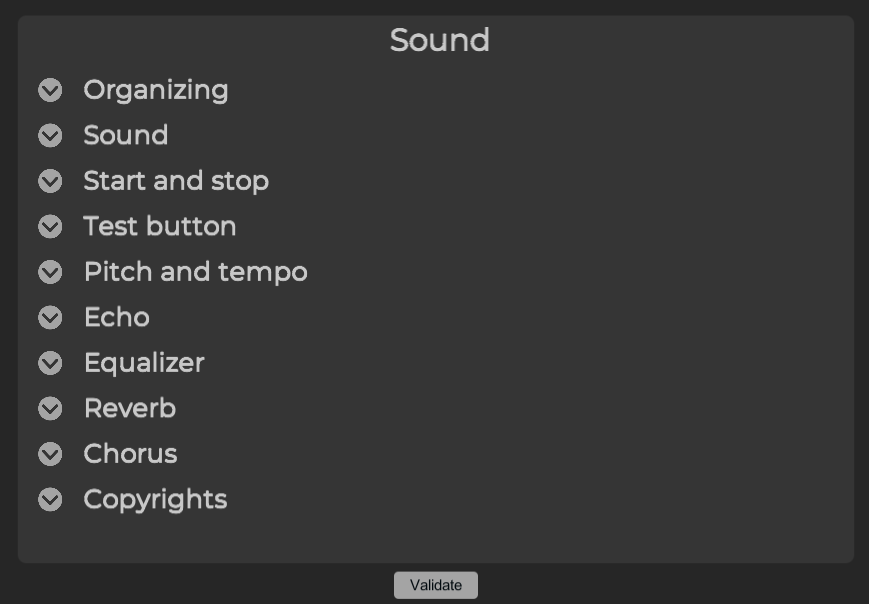Select the Test button list entry
The width and height of the screenshot is (869, 604).
click(x=160, y=226)
